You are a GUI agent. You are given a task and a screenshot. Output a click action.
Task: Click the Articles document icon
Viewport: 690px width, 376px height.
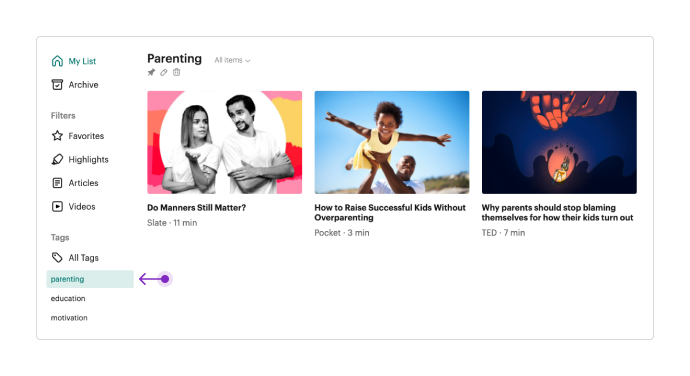click(57, 183)
